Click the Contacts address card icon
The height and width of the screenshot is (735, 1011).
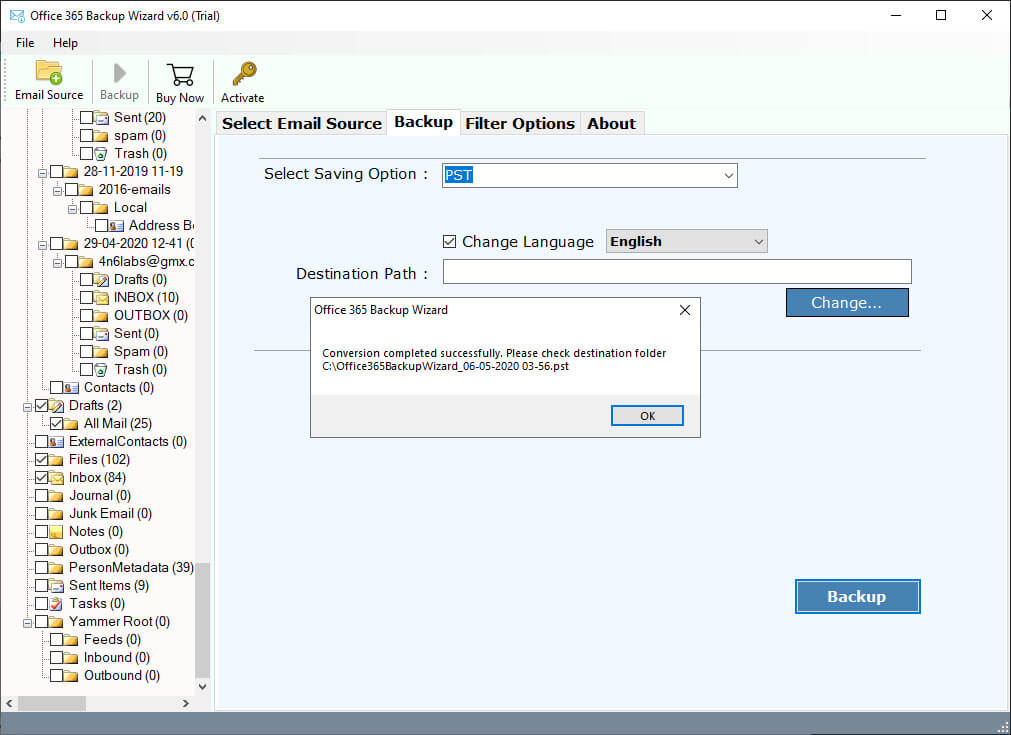coord(71,387)
